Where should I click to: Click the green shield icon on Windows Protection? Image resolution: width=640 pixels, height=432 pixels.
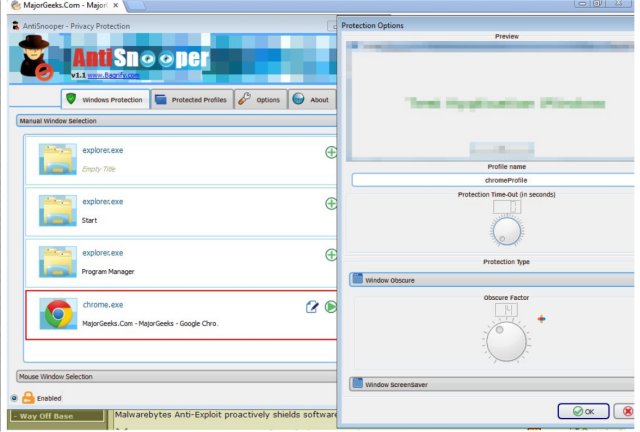(71, 99)
